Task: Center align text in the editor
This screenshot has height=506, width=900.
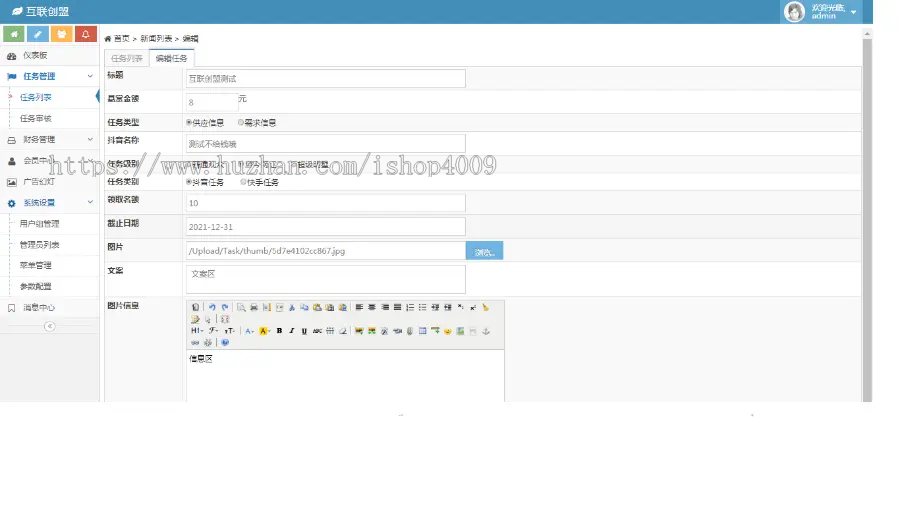Action: (372, 308)
